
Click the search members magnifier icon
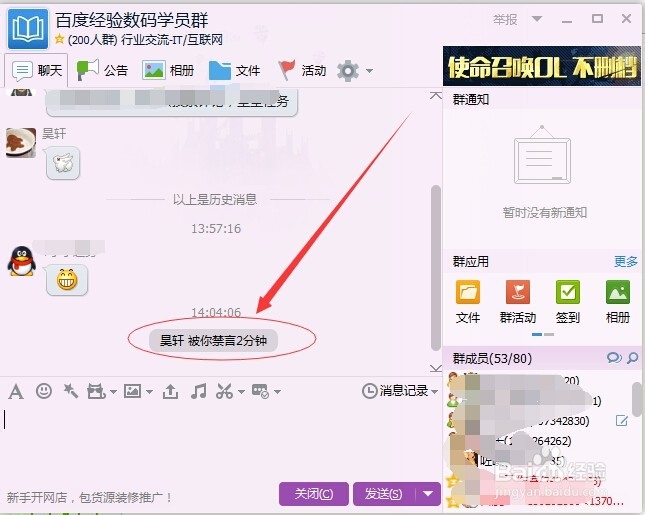click(x=632, y=358)
